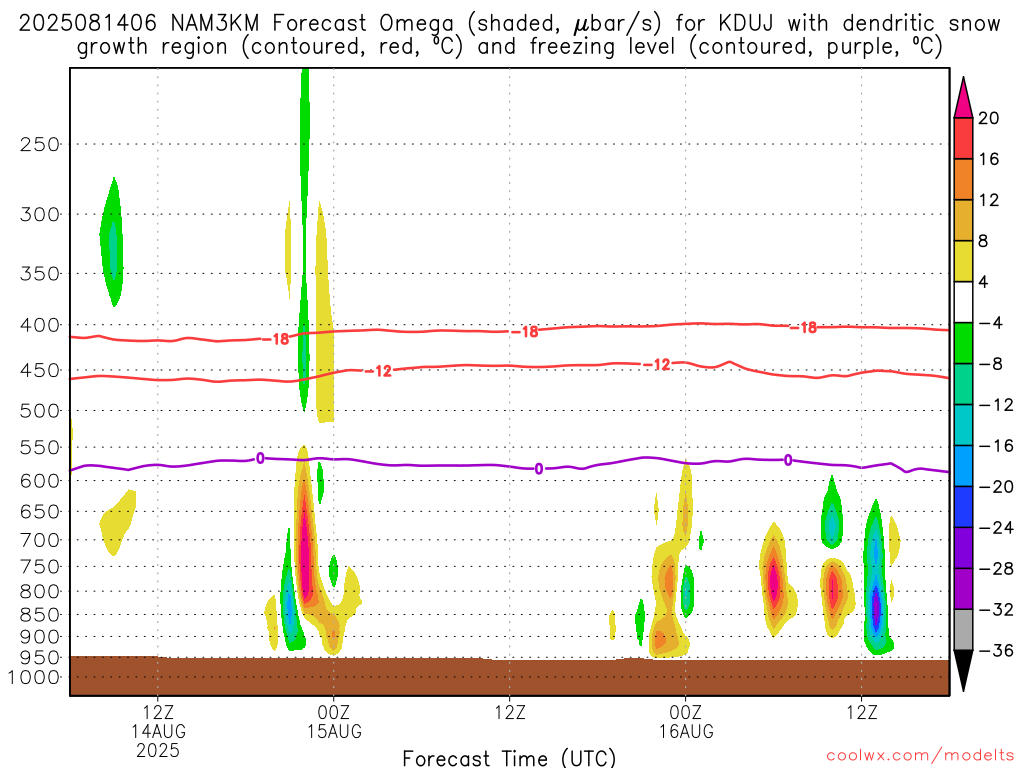Select the 500 pressure level label

pyautogui.click(x=40, y=411)
